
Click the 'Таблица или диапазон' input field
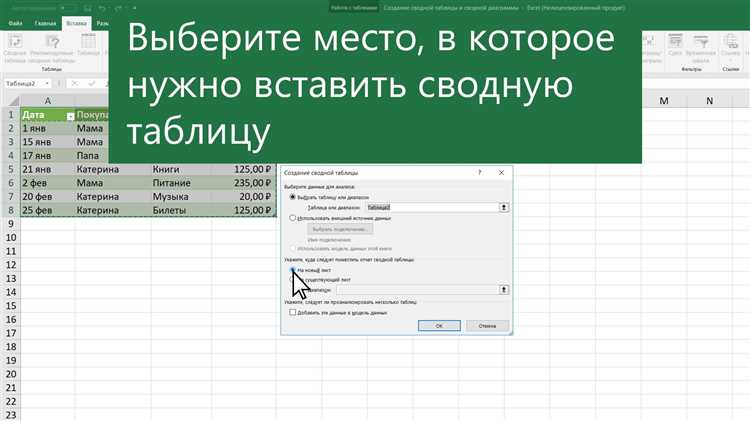[x=432, y=207]
